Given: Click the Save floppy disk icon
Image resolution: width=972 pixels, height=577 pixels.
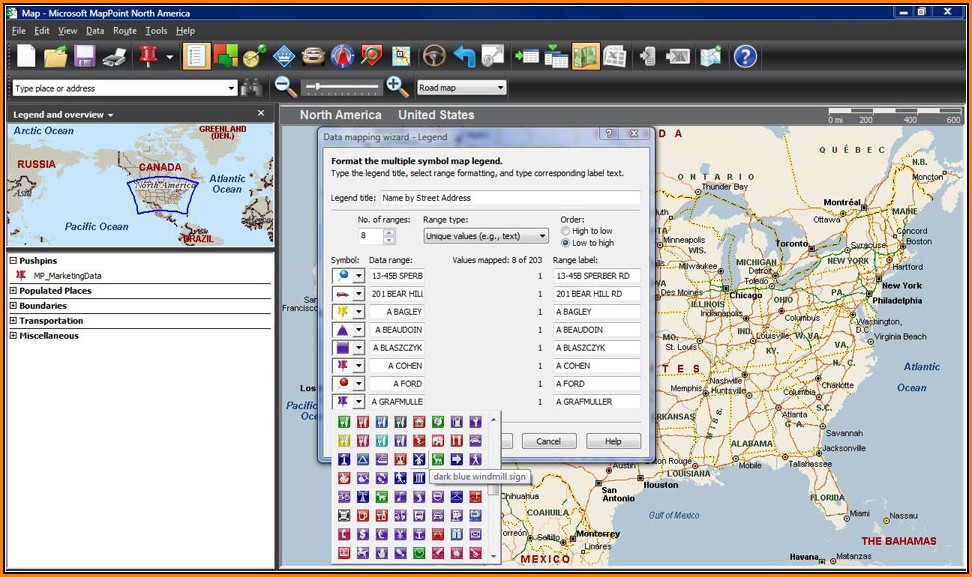Looking at the screenshot, I should [x=85, y=56].
